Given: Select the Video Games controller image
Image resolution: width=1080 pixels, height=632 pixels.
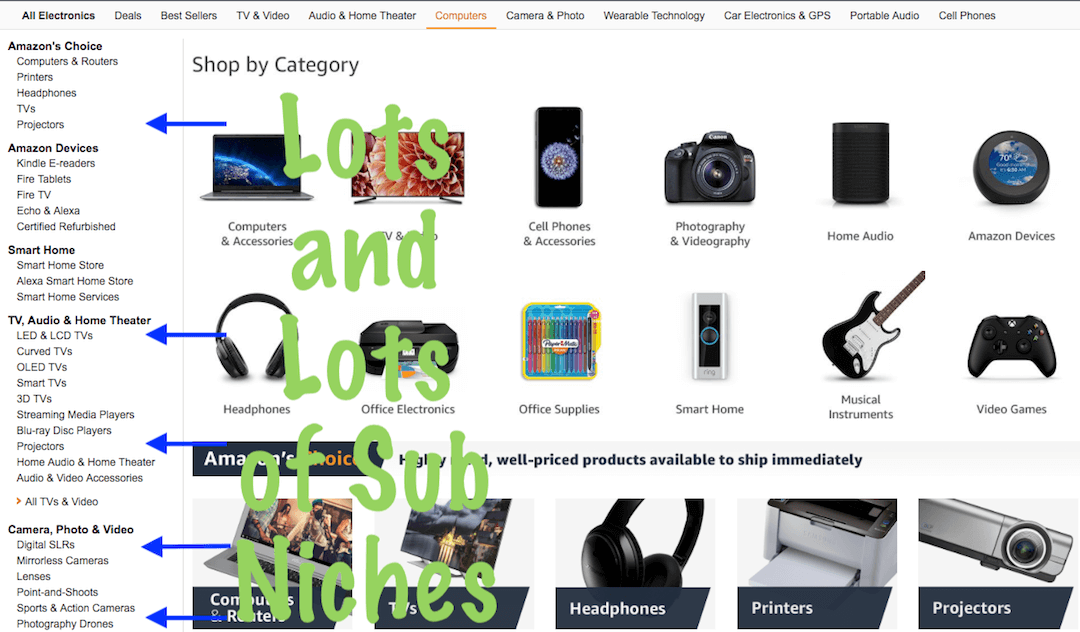Looking at the screenshot, I should 1011,346.
